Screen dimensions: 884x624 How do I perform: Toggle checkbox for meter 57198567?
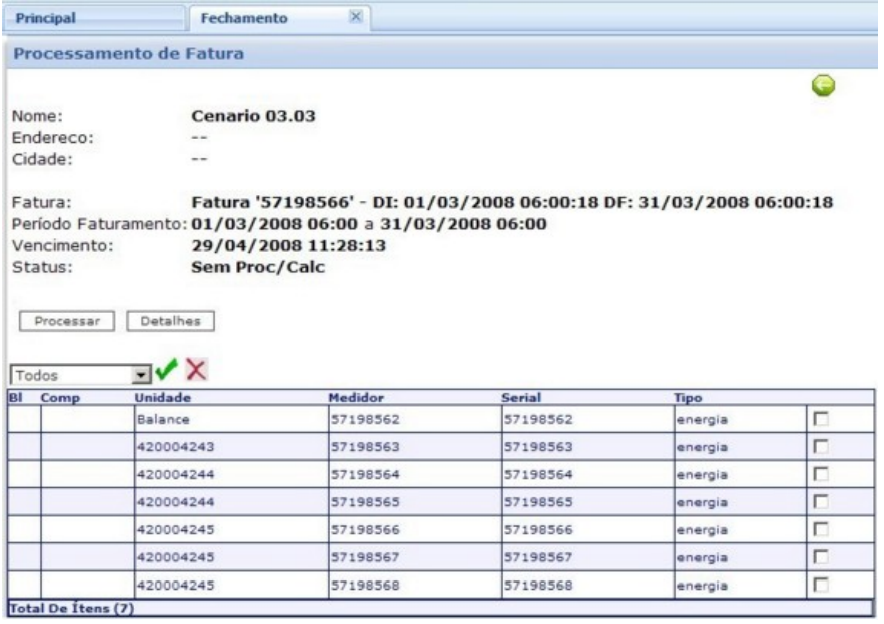click(x=817, y=556)
